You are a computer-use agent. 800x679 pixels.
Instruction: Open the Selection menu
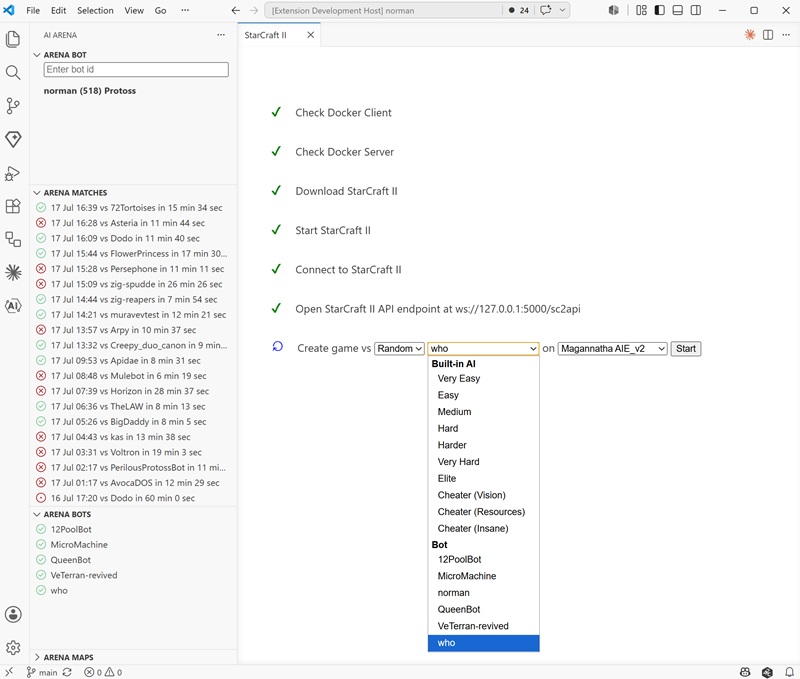[95, 10]
